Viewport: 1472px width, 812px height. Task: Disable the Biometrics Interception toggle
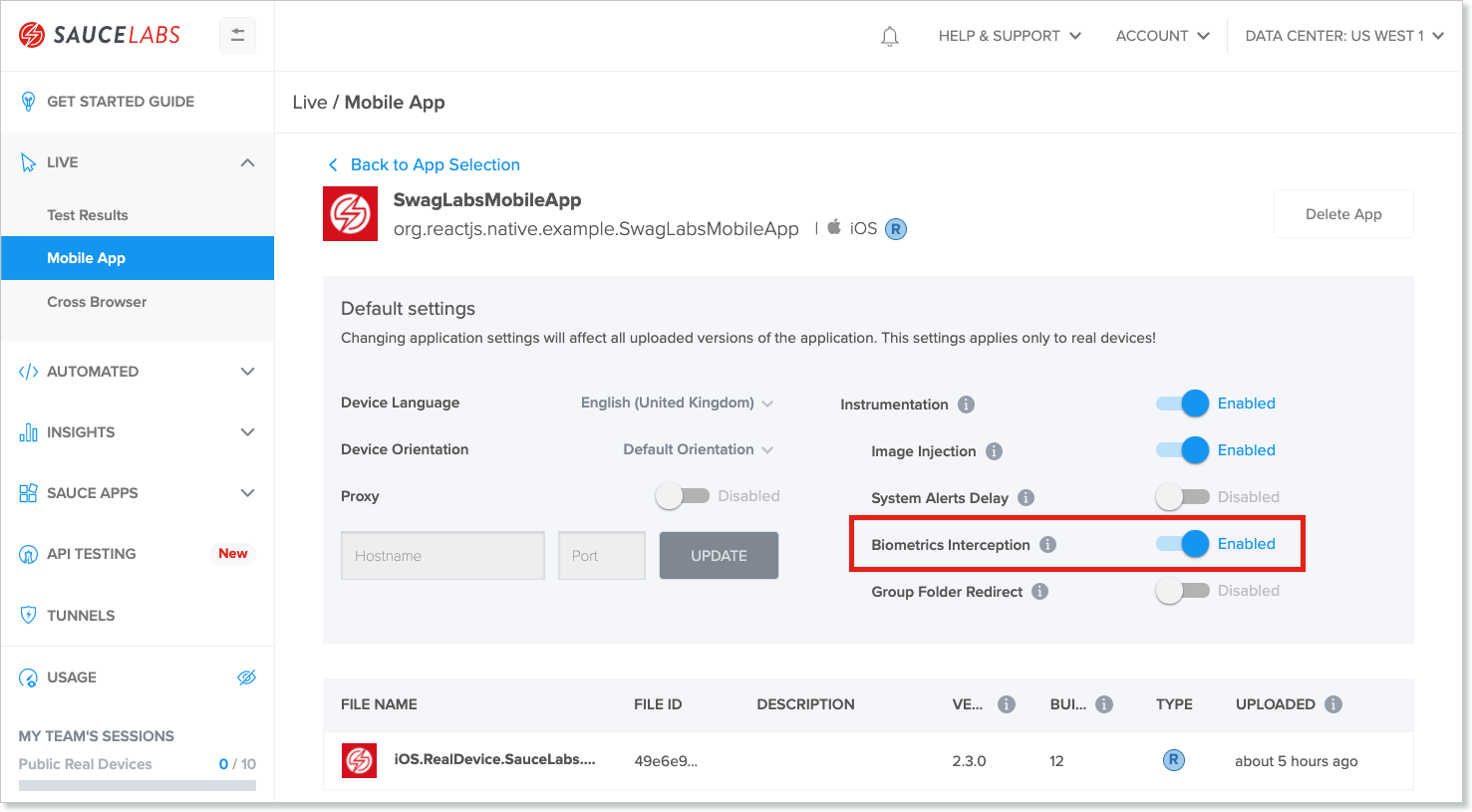tap(1183, 544)
